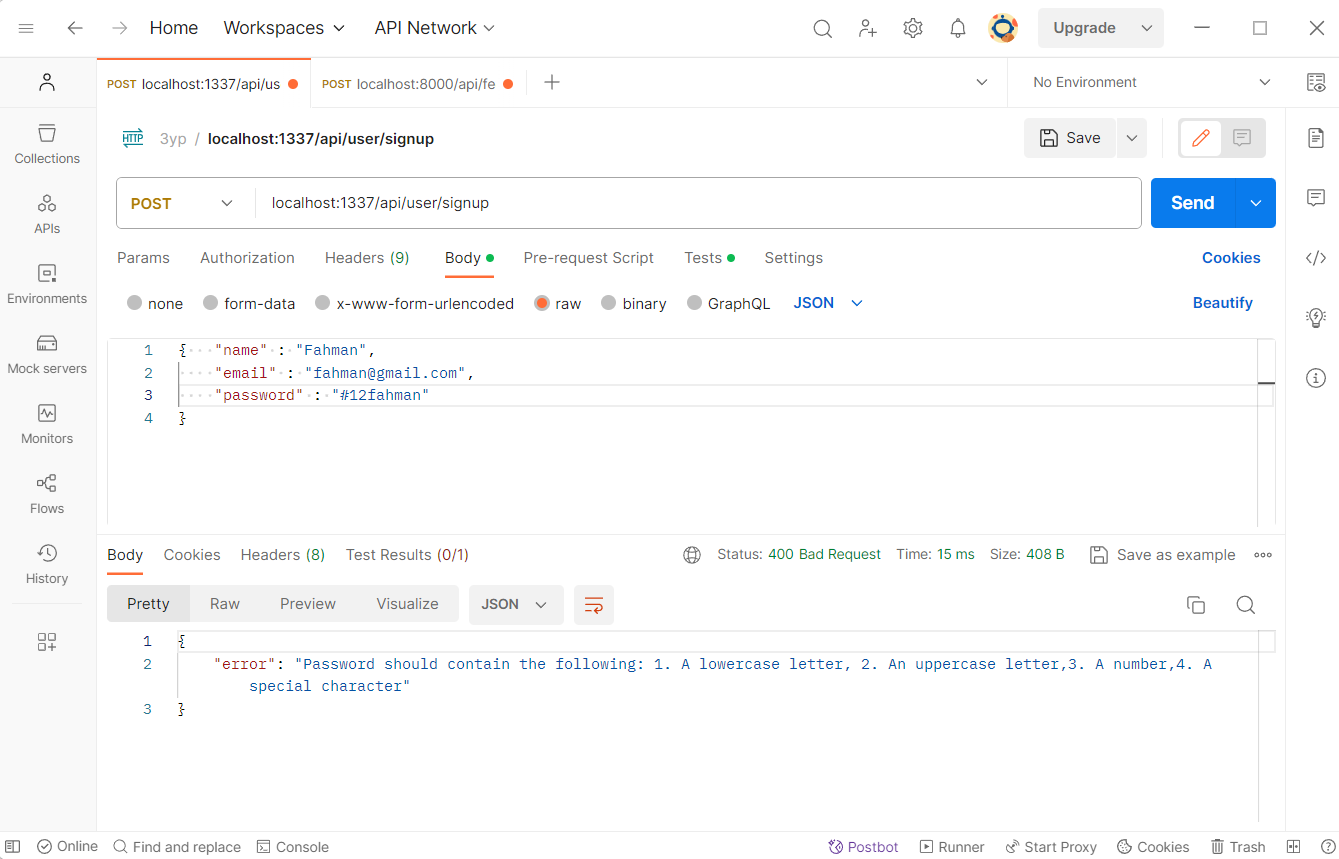Copy the response body
The image size is (1339, 859).
1195,604
